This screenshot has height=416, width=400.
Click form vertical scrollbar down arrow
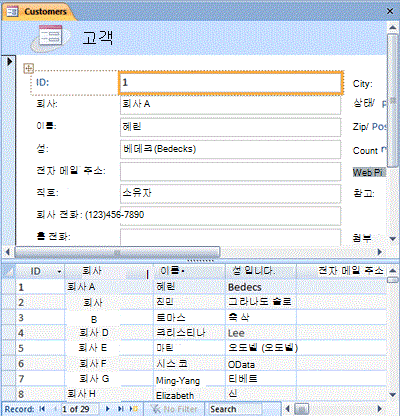click(393, 239)
